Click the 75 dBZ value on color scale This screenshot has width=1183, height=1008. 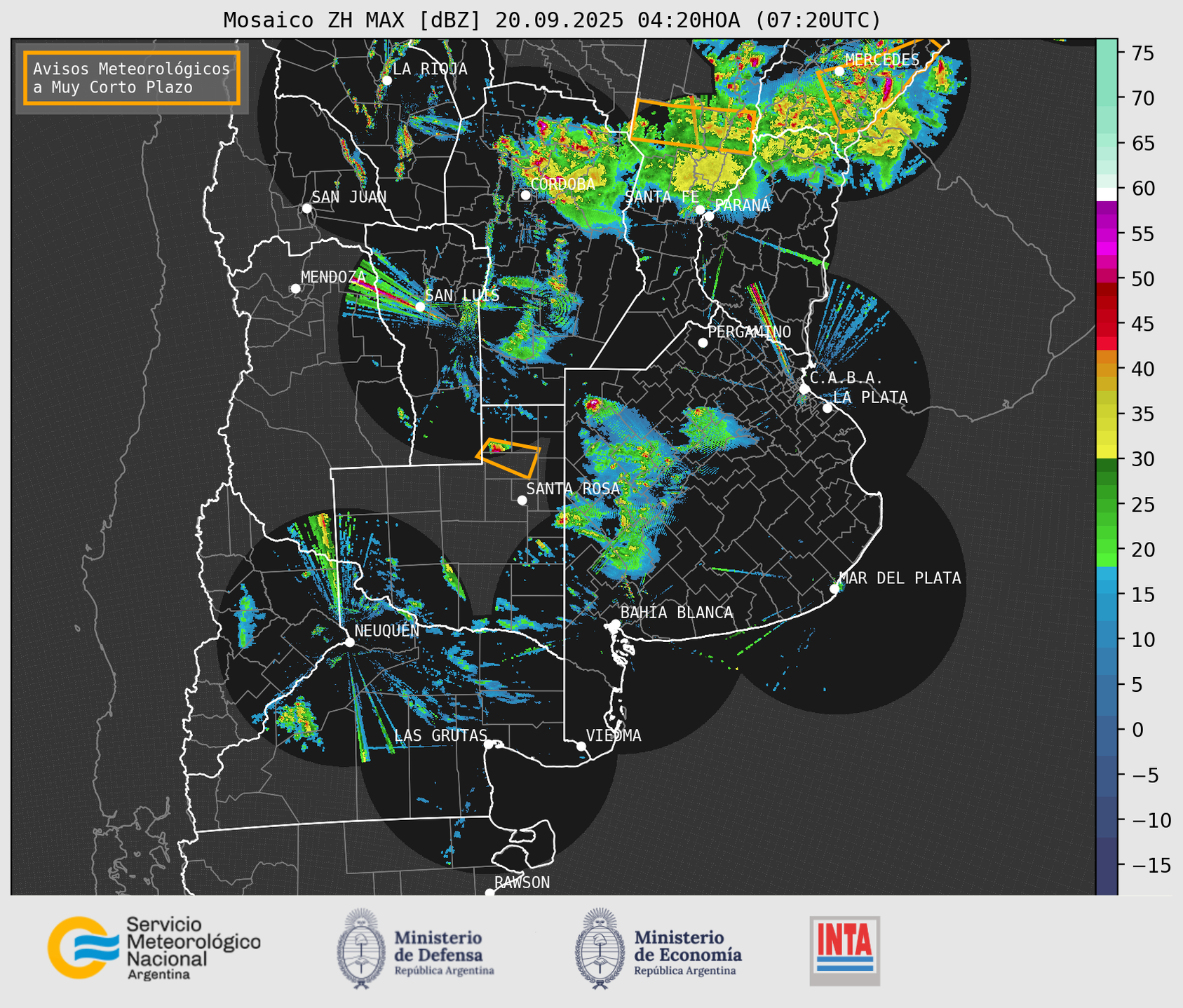pos(1142,53)
